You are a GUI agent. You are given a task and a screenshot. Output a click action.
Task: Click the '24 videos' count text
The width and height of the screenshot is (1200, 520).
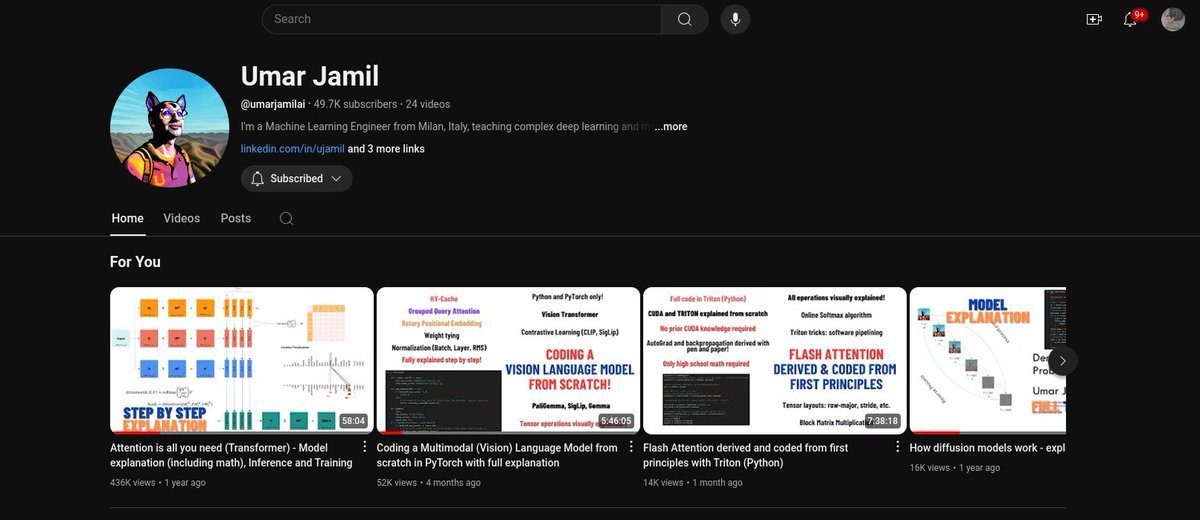click(429, 104)
